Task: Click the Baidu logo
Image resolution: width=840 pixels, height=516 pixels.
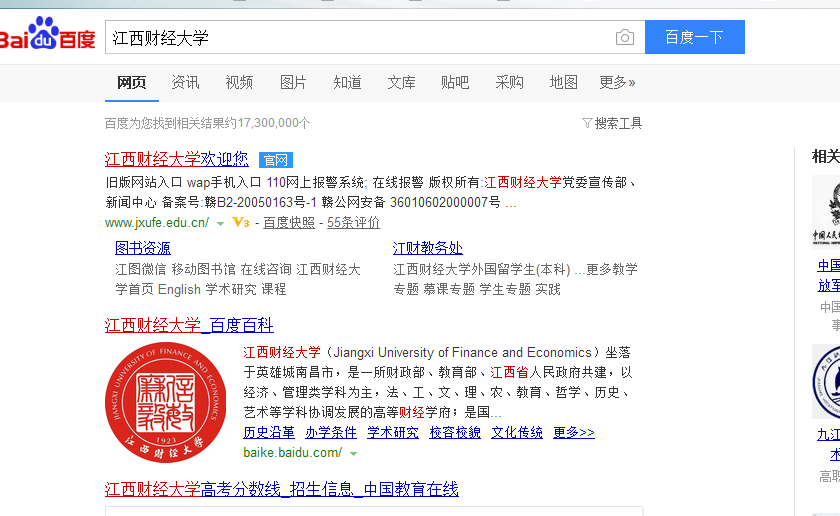Action: click(x=47, y=33)
